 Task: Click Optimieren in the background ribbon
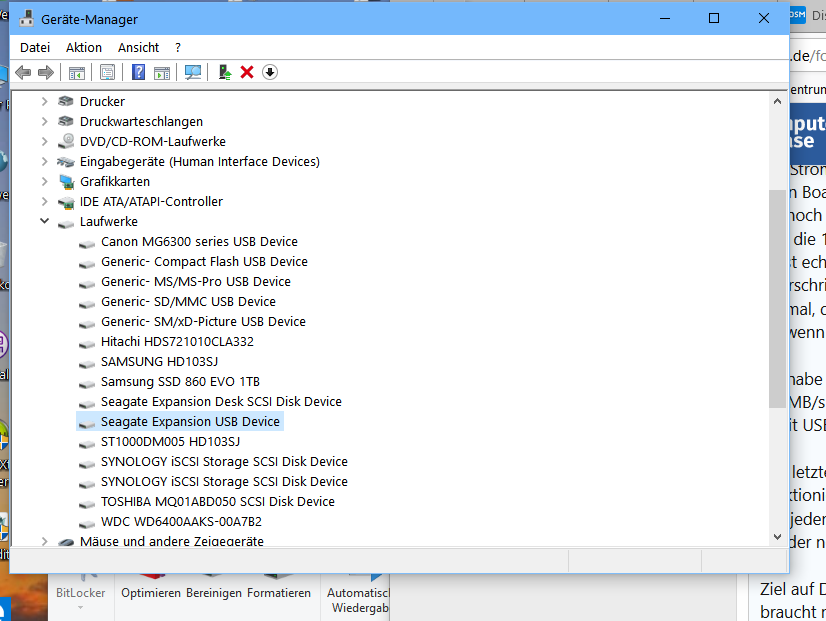(151, 593)
